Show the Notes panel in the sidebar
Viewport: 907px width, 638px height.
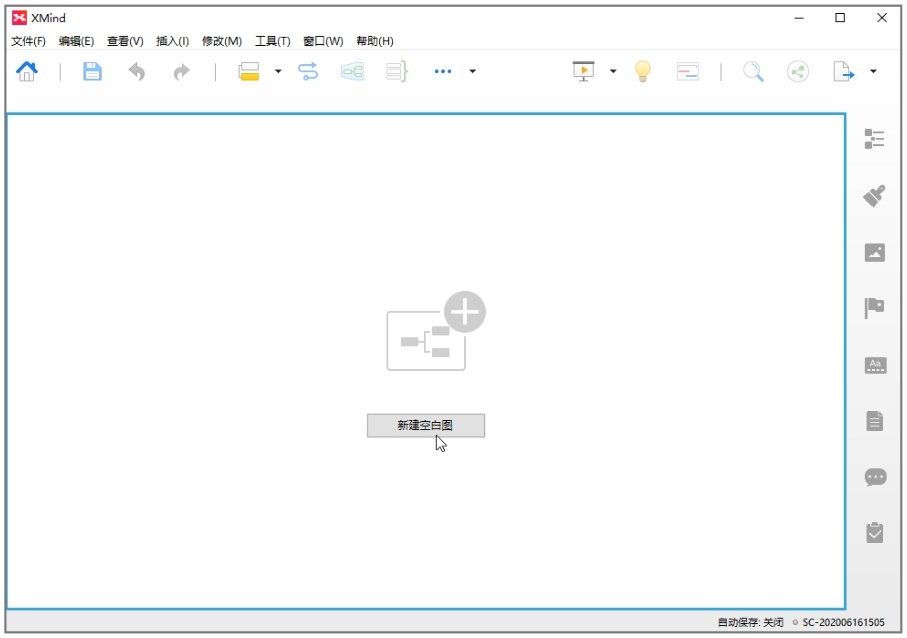pyautogui.click(x=875, y=421)
